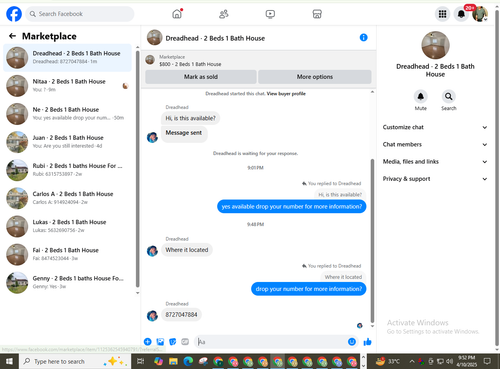Click the 8727047884 message bubble

181,315
